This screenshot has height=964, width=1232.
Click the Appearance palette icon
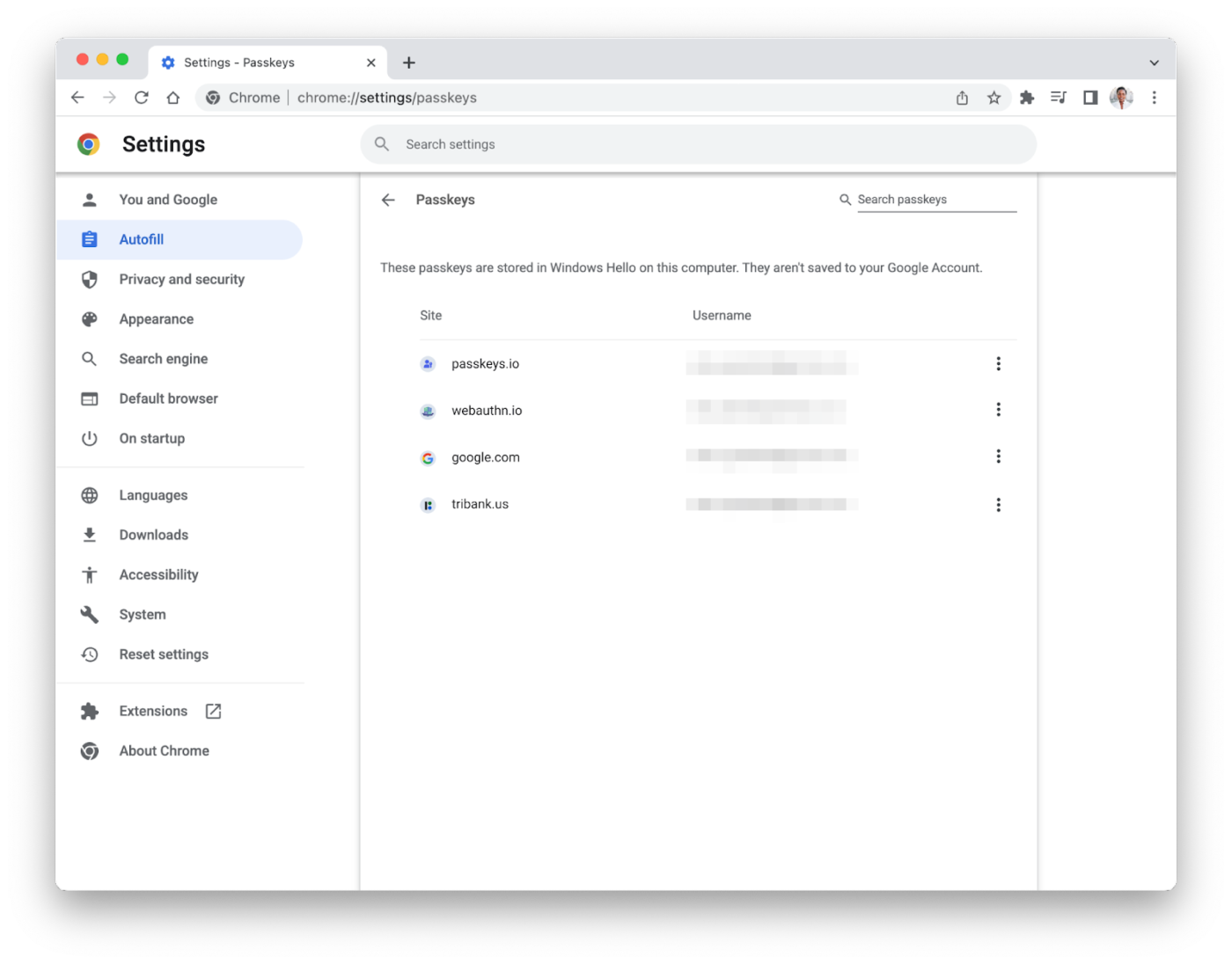(90, 318)
